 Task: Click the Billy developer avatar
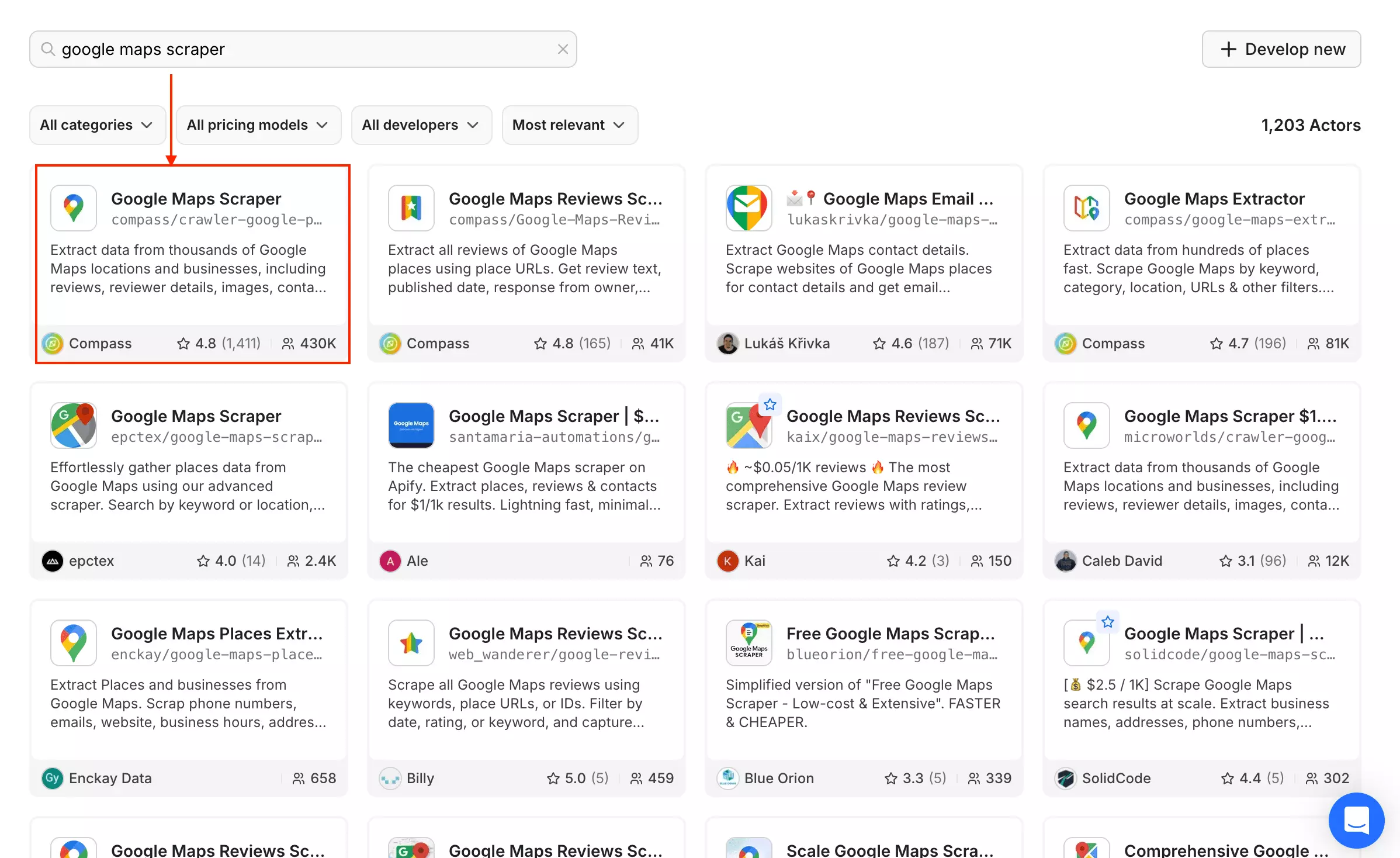(390, 779)
